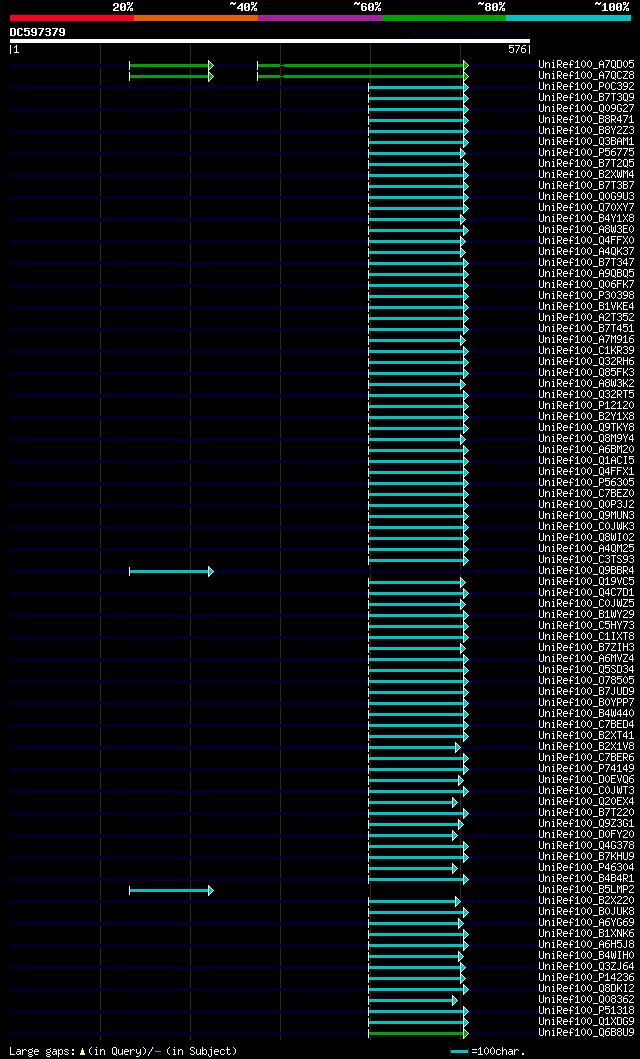Click hit label UniRef100_B7T347
The image size is (640, 1059).
click(586, 262)
